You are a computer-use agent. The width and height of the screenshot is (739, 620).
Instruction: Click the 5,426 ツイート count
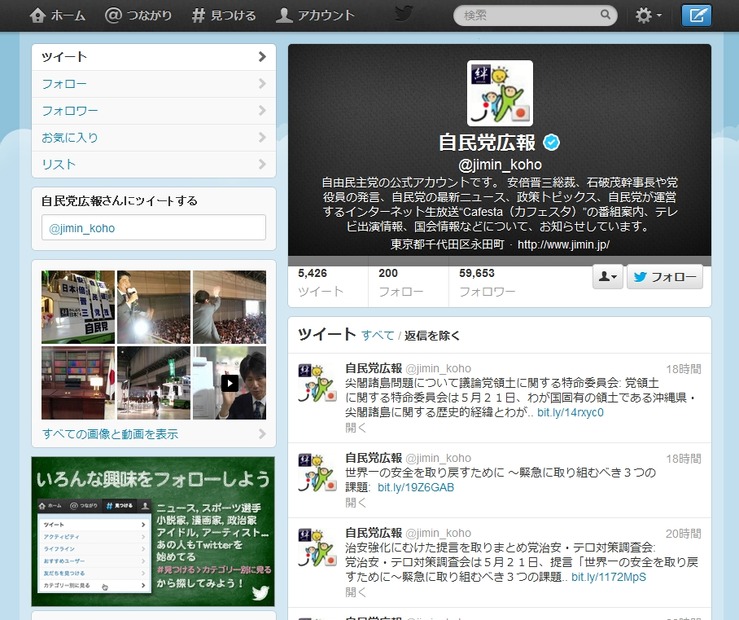[320, 283]
